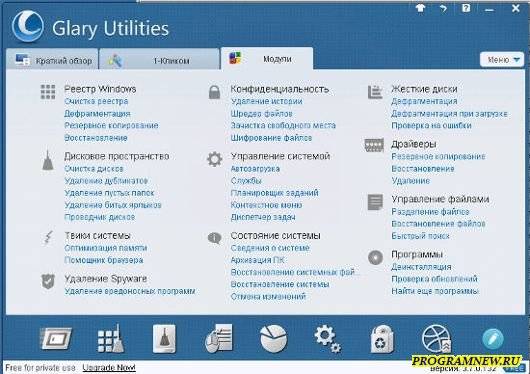Open Сведения о системе link
Viewport: 530px width, 374px height.
coord(270,248)
